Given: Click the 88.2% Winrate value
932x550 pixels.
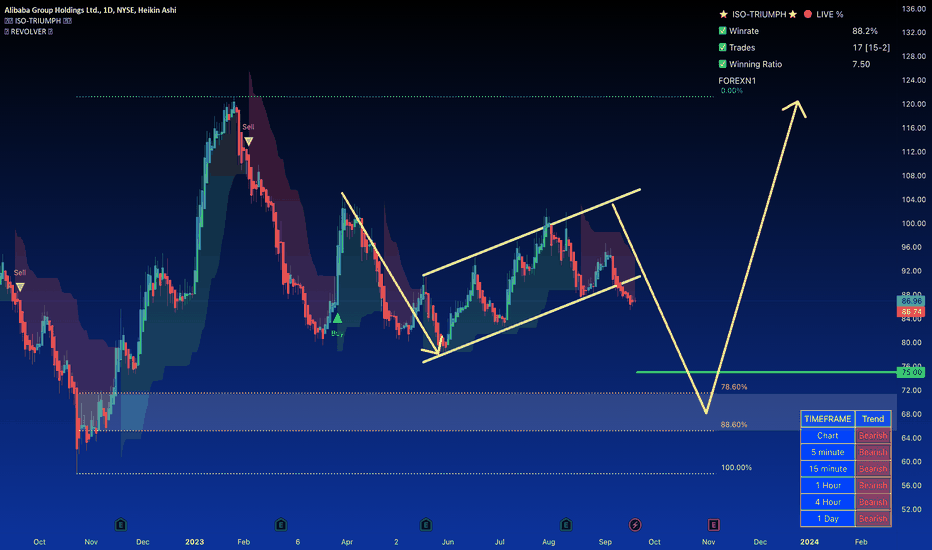Looking at the screenshot, I should [x=865, y=31].
